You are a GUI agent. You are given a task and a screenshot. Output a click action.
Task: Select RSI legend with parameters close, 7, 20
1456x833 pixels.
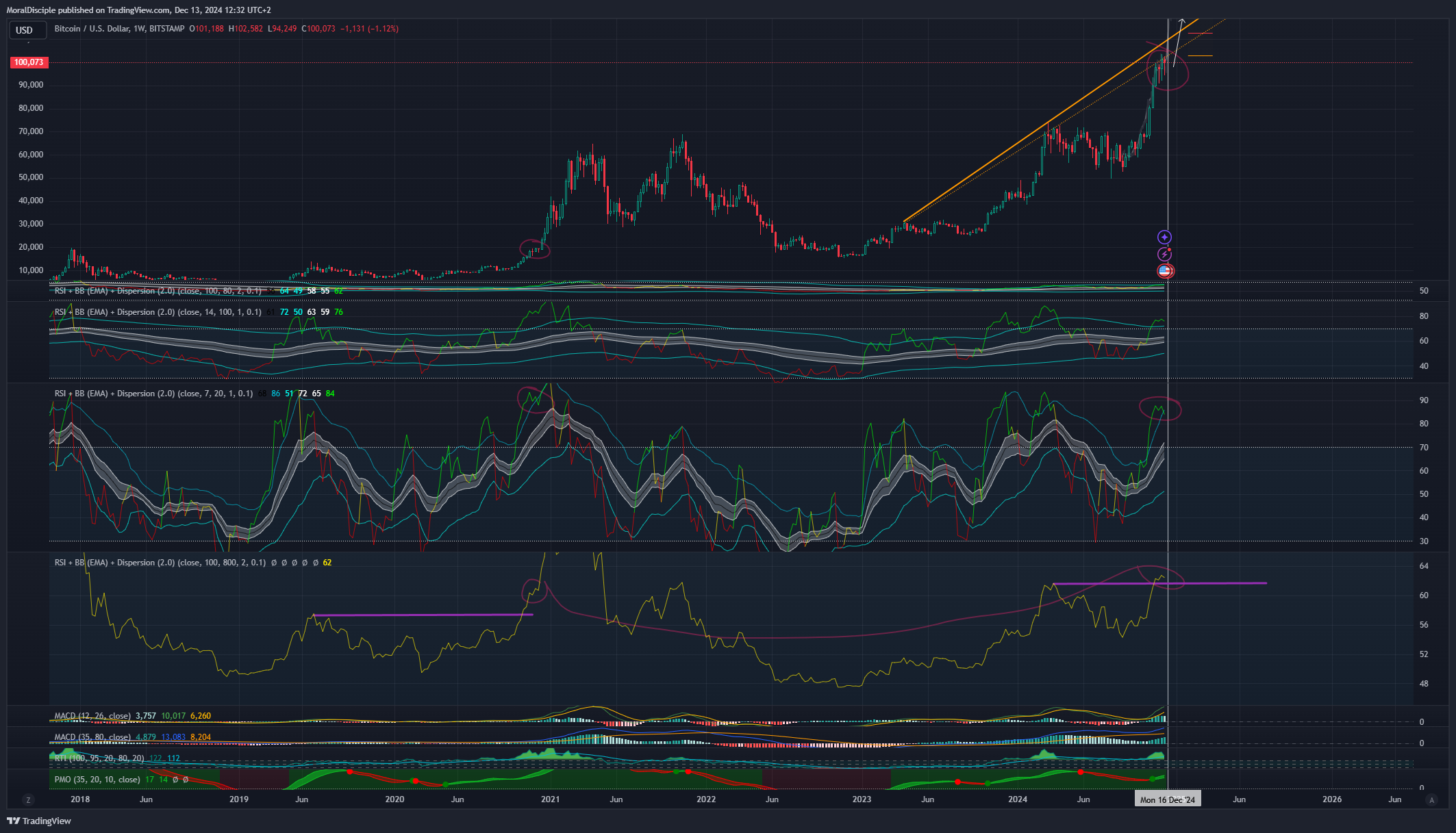click(x=154, y=394)
